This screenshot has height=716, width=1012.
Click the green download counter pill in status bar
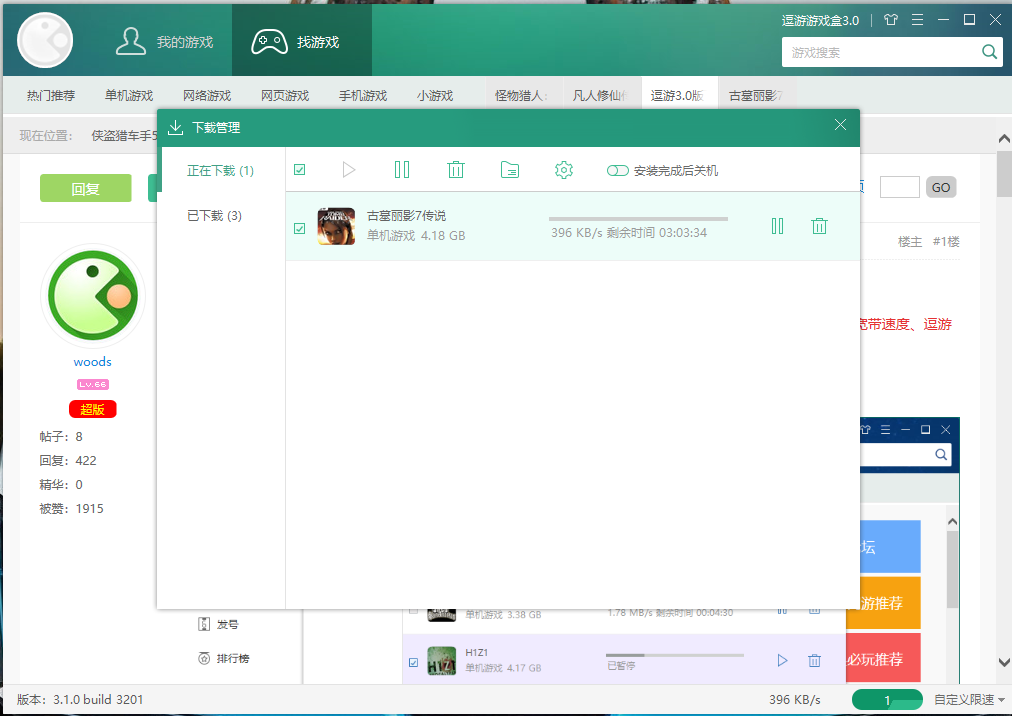[887, 700]
